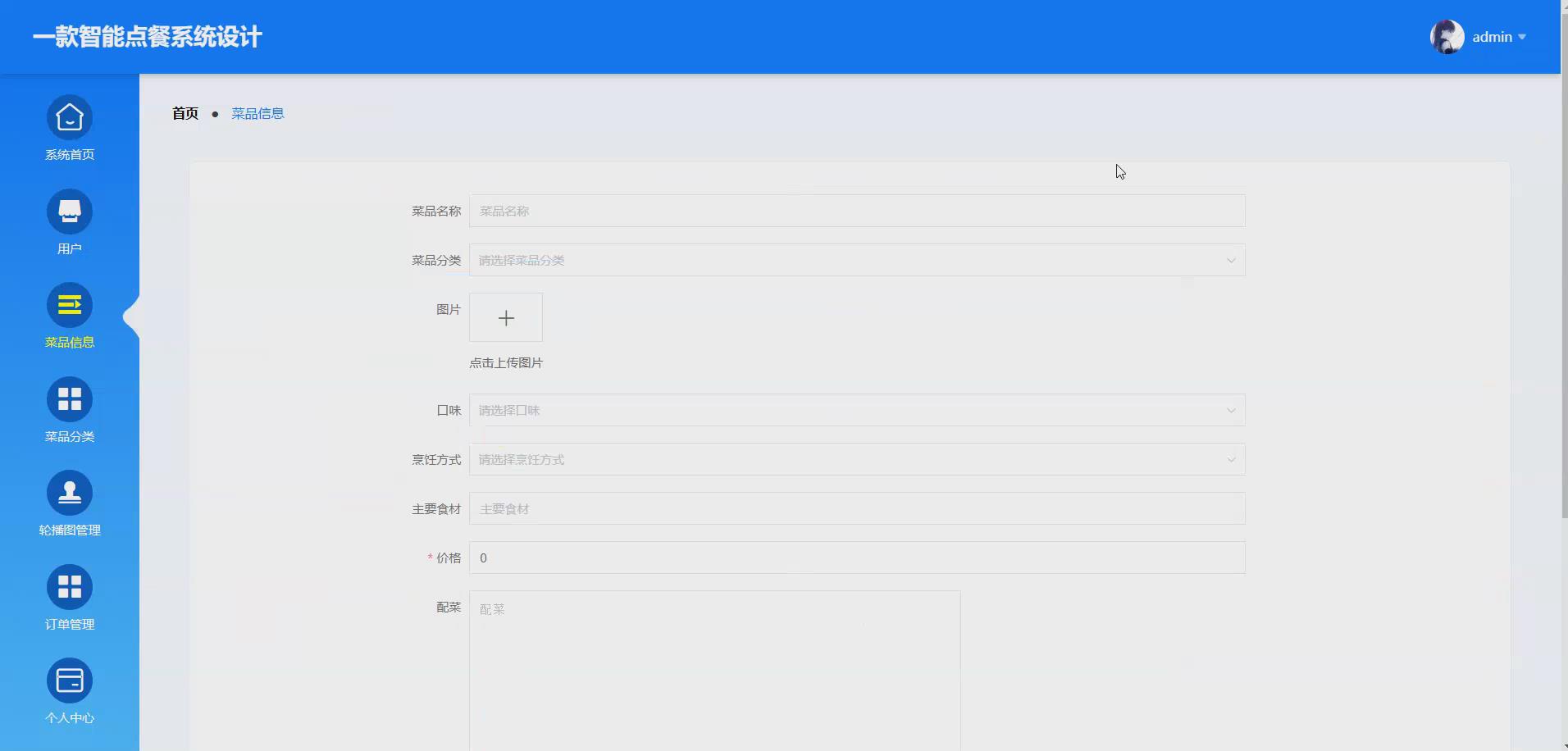Viewport: 1568px width, 751px height.
Task: Click the 点击上传图片 upload link
Action: click(x=506, y=362)
